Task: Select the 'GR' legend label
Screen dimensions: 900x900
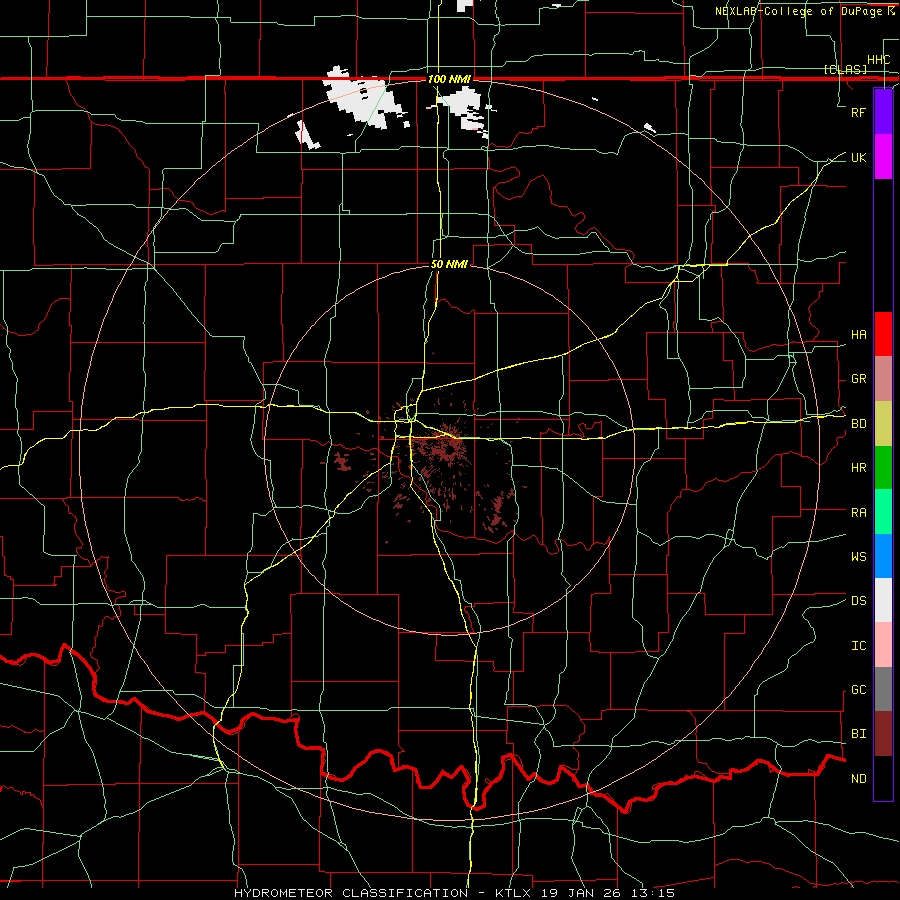Action: [858, 379]
